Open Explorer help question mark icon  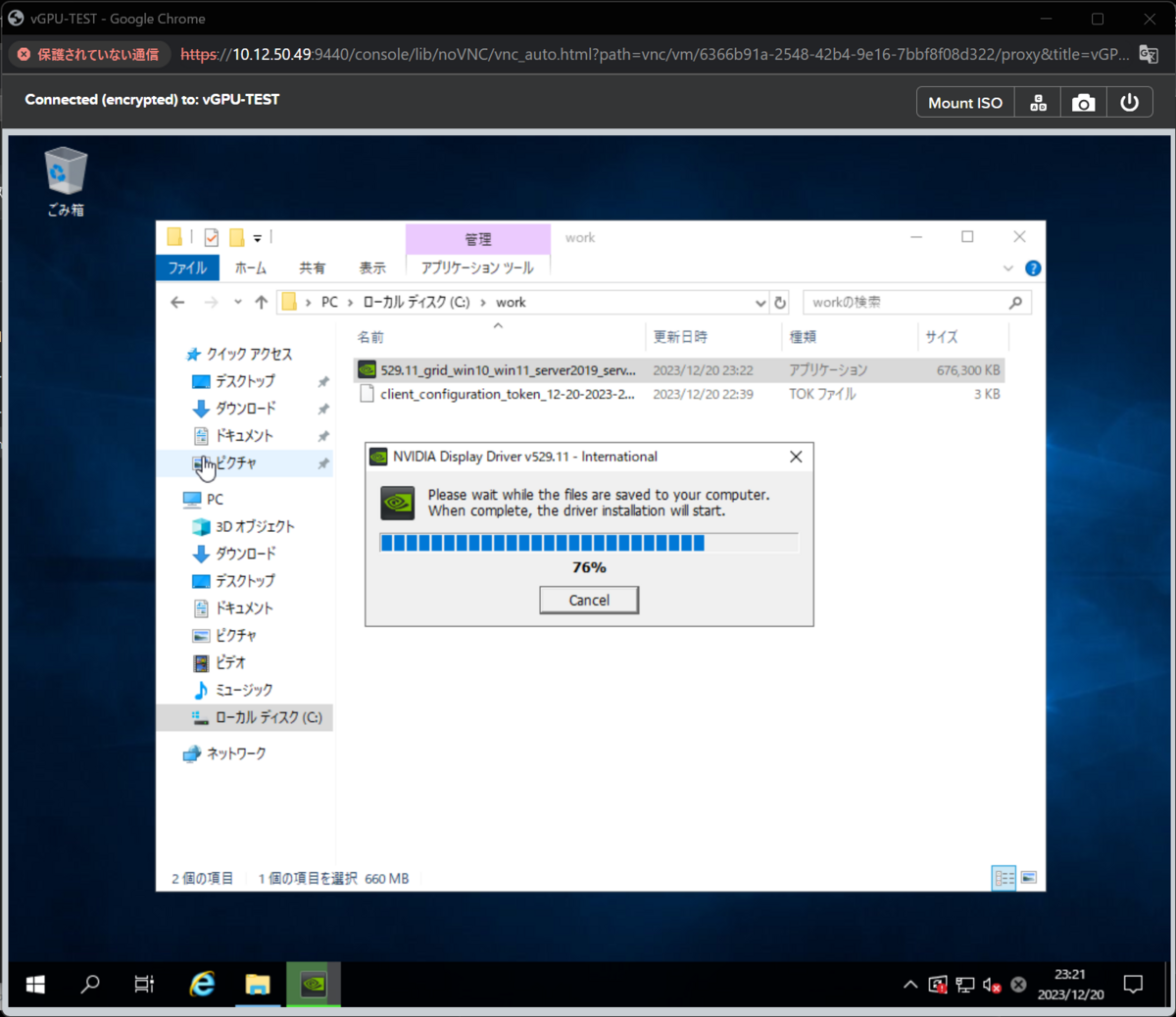1033,268
